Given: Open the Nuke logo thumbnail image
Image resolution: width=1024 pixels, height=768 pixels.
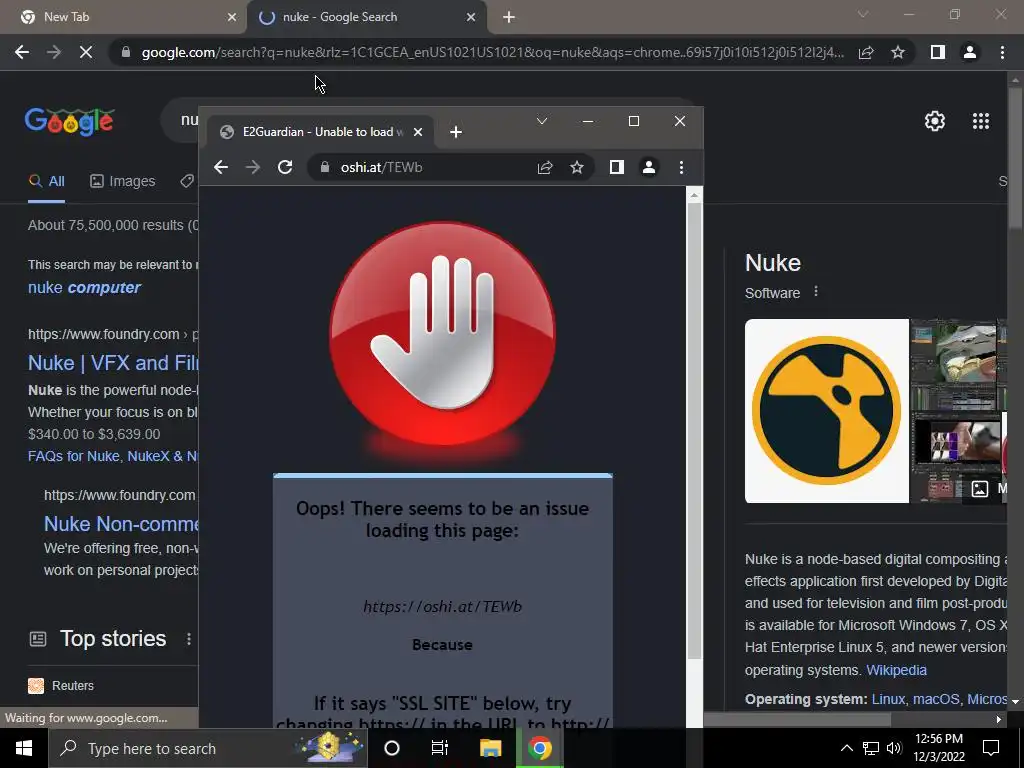Looking at the screenshot, I should [827, 411].
